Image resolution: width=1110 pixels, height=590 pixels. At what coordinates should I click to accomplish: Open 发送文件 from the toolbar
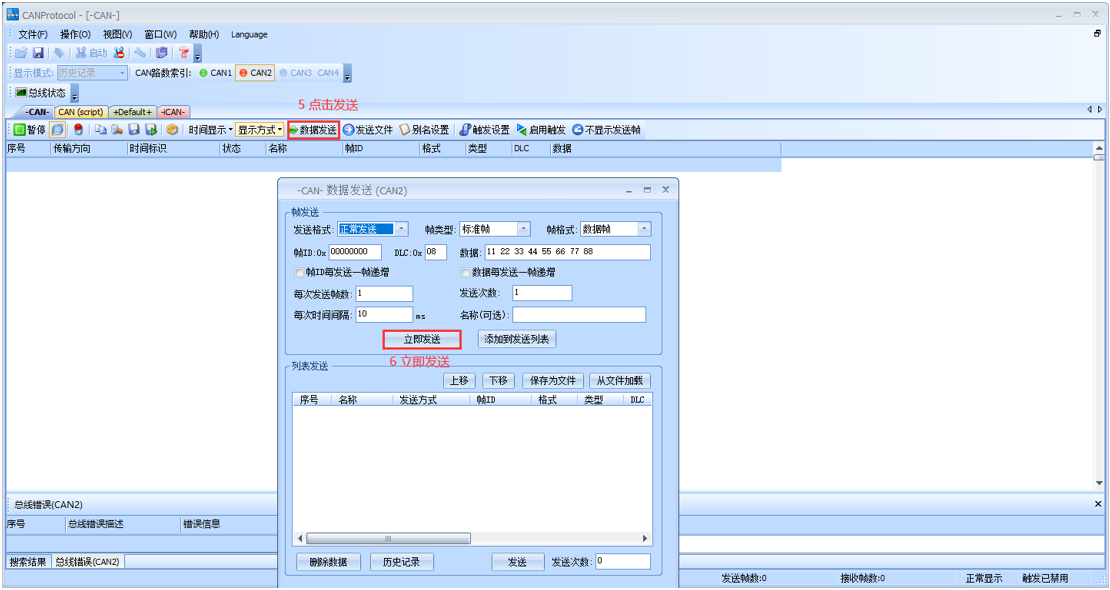pyautogui.click(x=368, y=130)
